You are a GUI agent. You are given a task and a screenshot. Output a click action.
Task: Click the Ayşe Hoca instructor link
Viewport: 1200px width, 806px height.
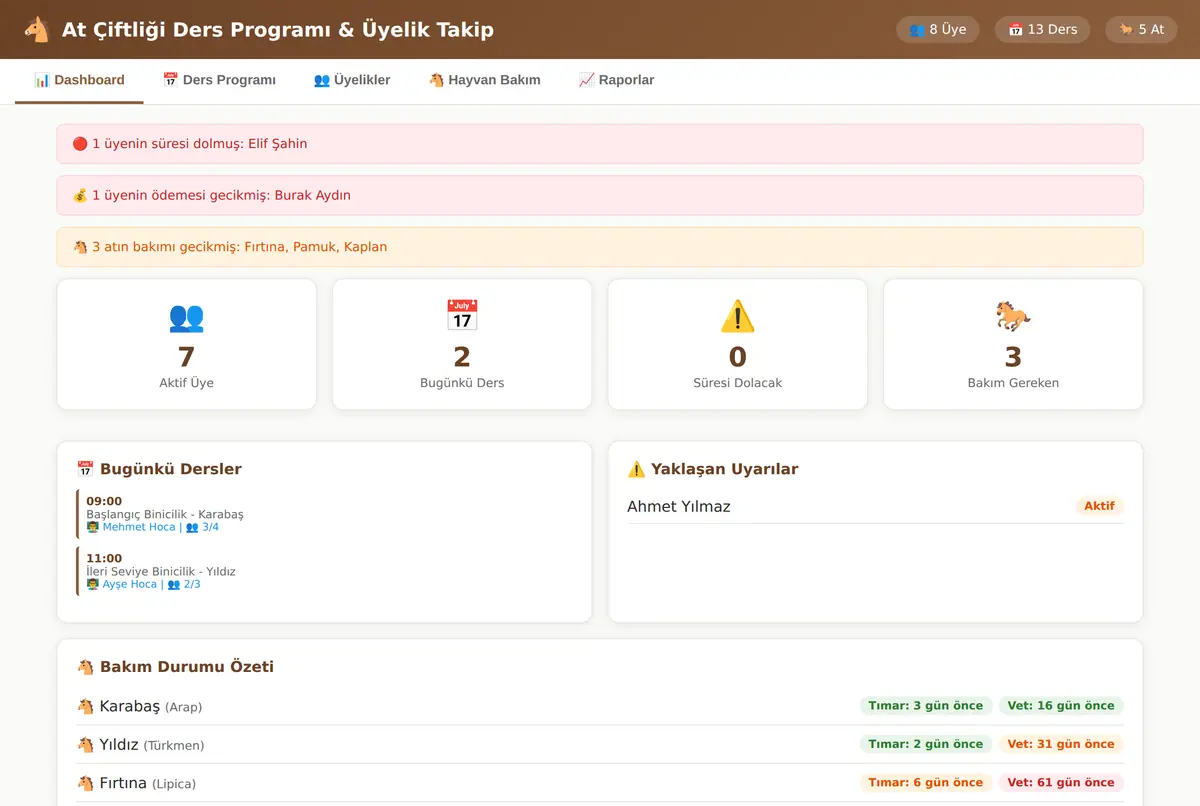tap(130, 584)
